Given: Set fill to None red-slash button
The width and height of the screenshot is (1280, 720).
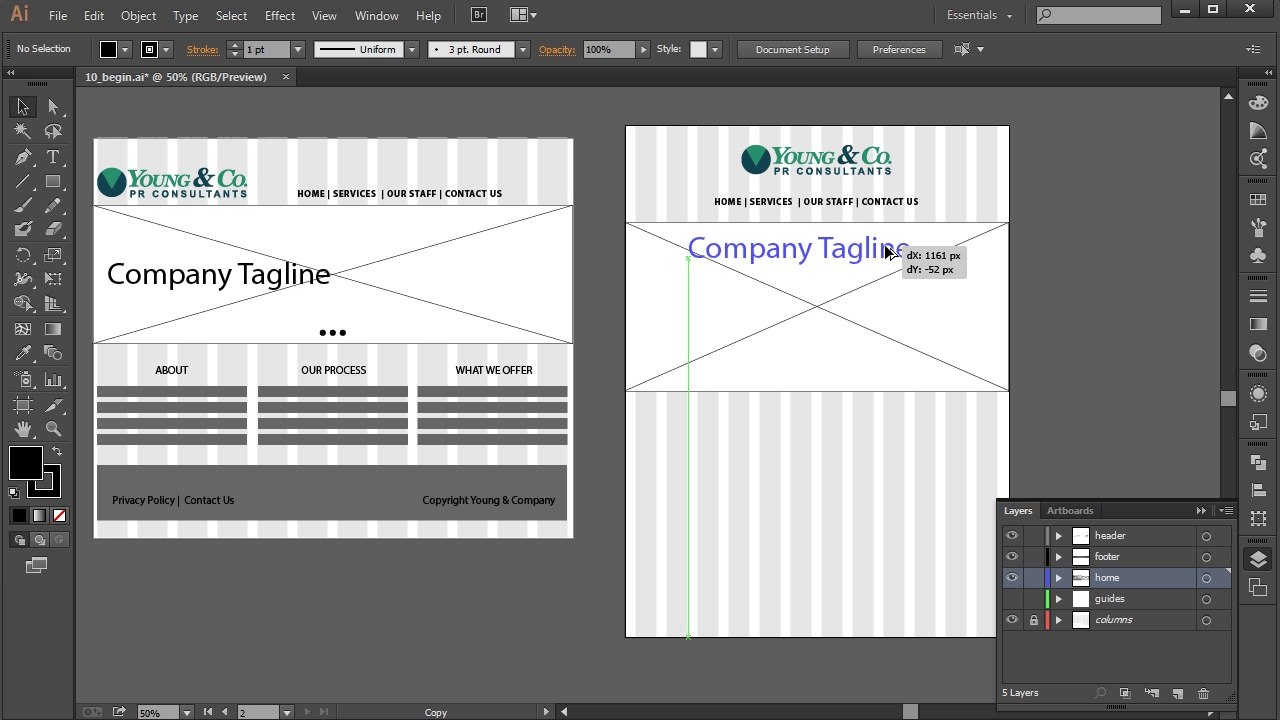Looking at the screenshot, I should tap(59, 515).
